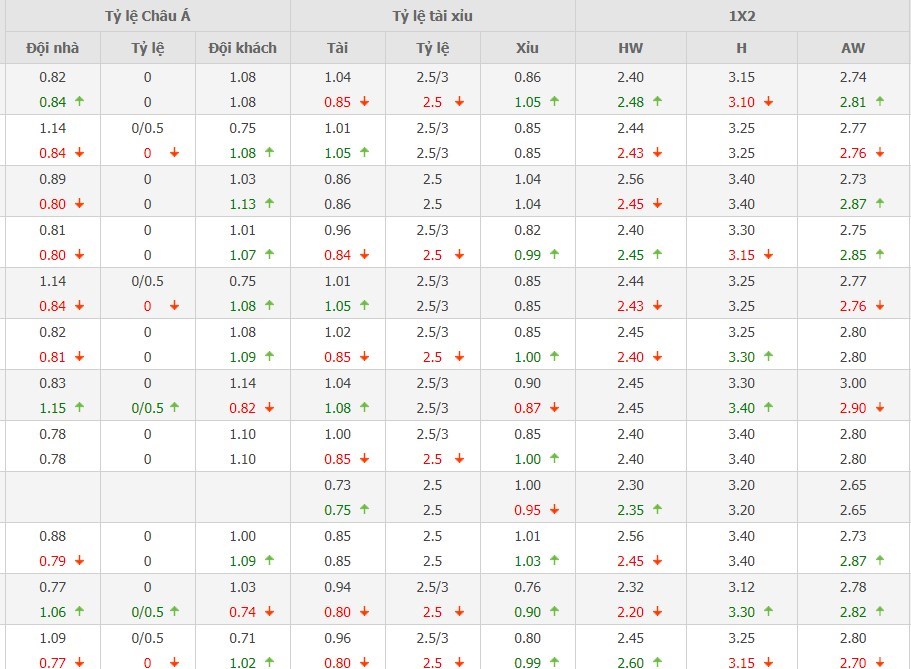The height and width of the screenshot is (669, 911).
Task: Click the red down arrow next to 2.90
Action: point(879,407)
